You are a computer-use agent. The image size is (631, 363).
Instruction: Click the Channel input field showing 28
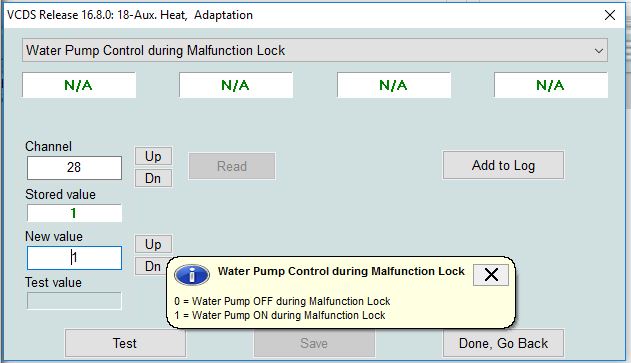tap(74, 168)
